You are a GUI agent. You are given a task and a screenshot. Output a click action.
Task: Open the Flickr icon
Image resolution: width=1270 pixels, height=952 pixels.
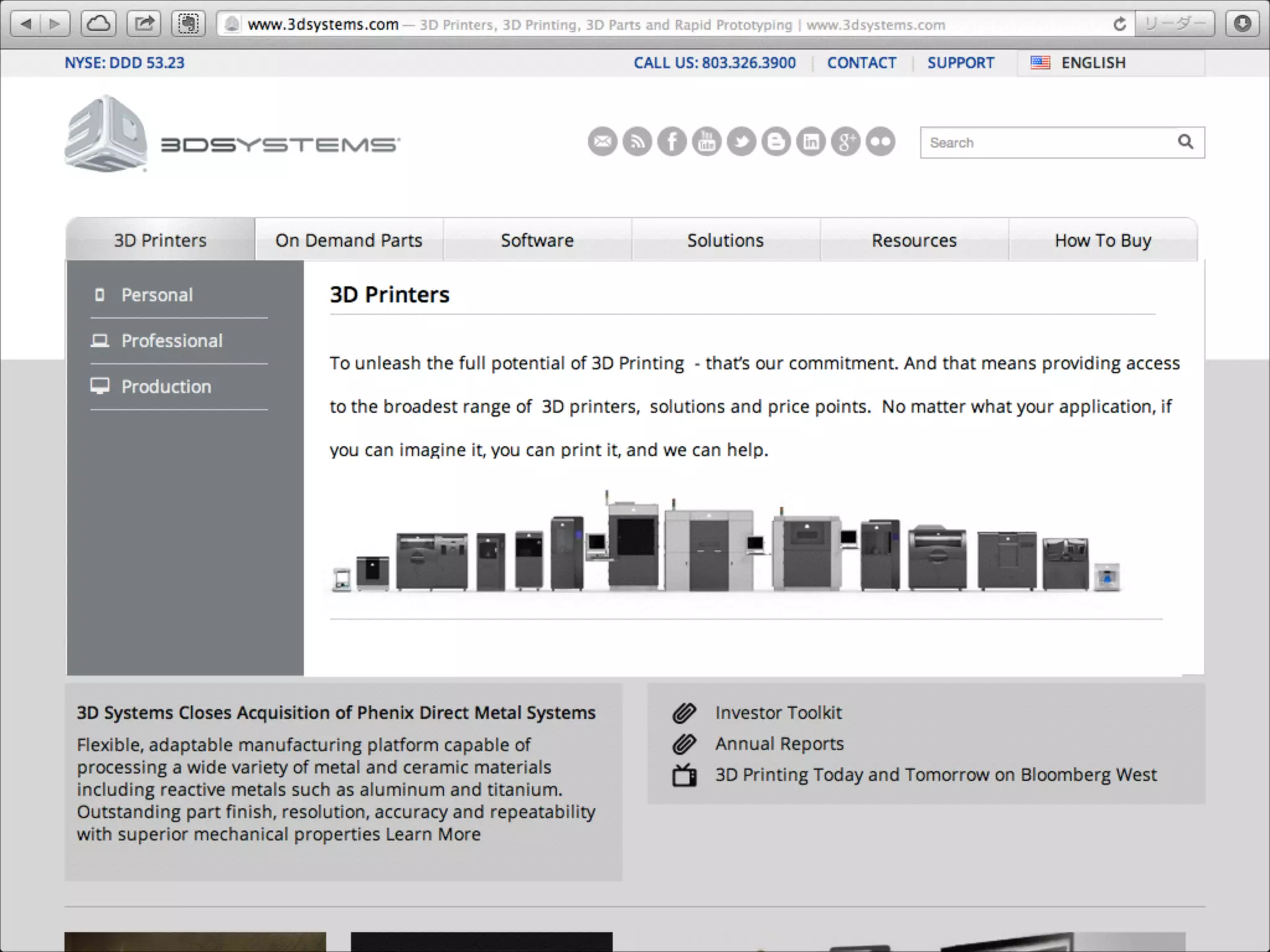coord(880,142)
